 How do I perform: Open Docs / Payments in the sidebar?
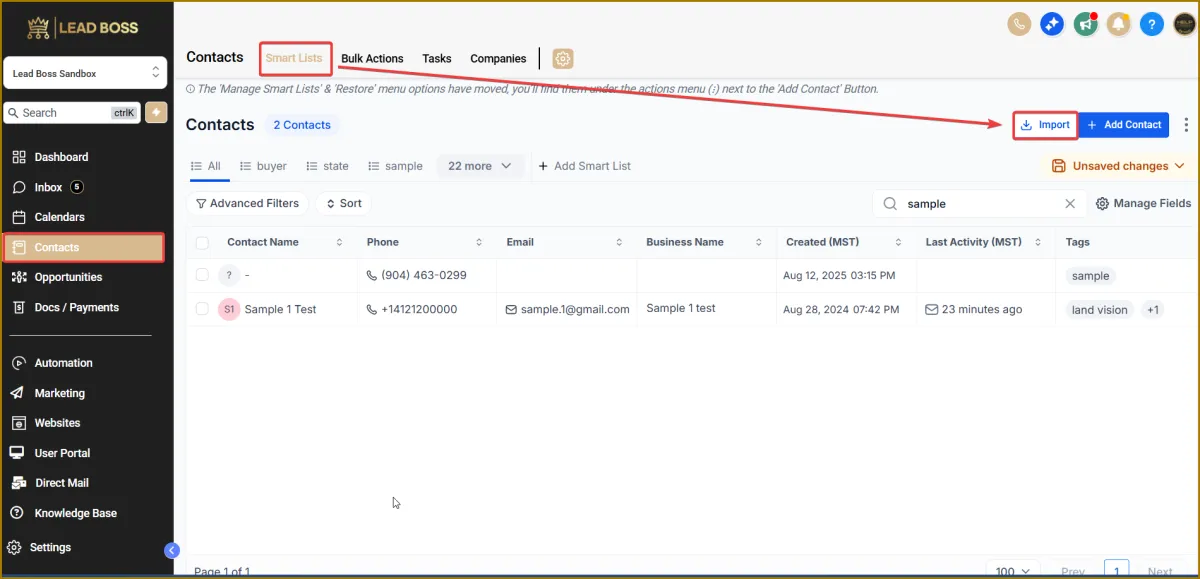84,307
